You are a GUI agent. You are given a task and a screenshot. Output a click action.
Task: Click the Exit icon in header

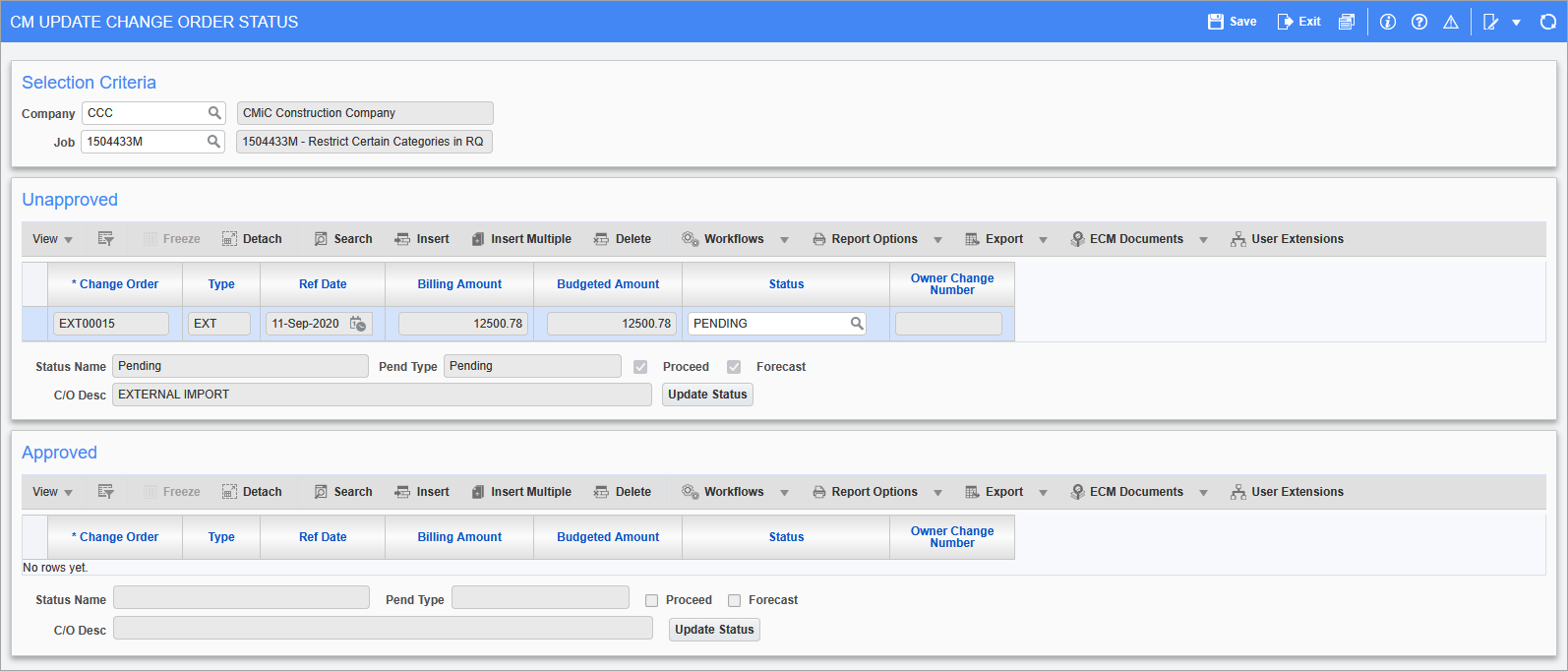1285,22
